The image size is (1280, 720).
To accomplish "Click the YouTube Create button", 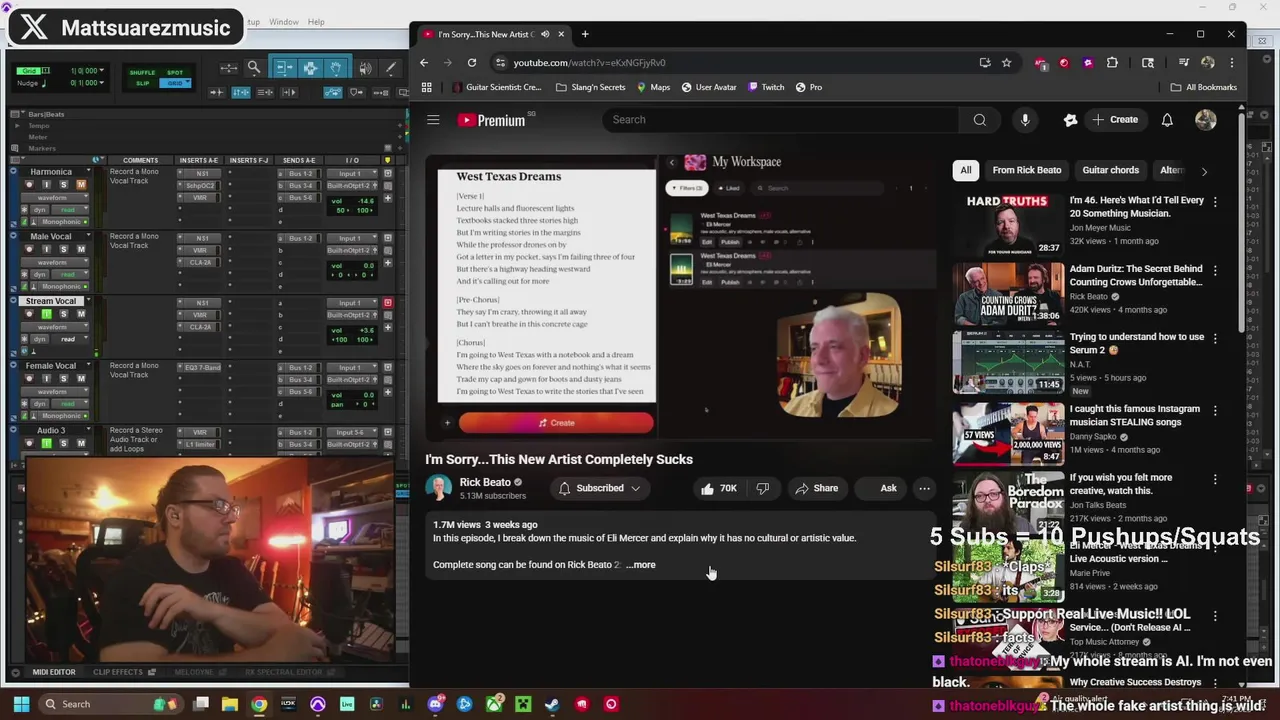I will coord(1115,120).
